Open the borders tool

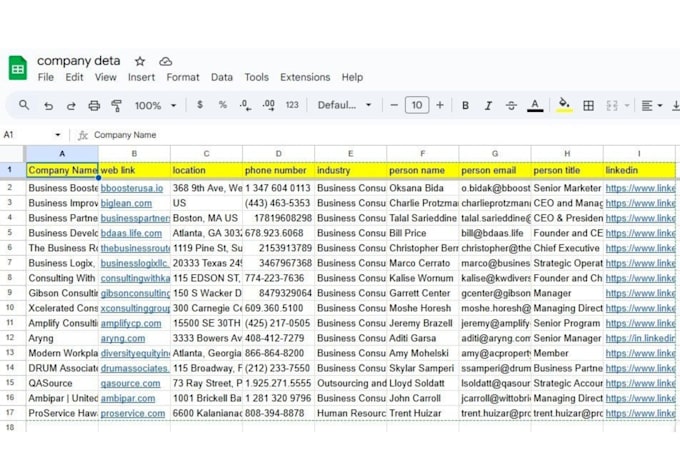pos(588,105)
